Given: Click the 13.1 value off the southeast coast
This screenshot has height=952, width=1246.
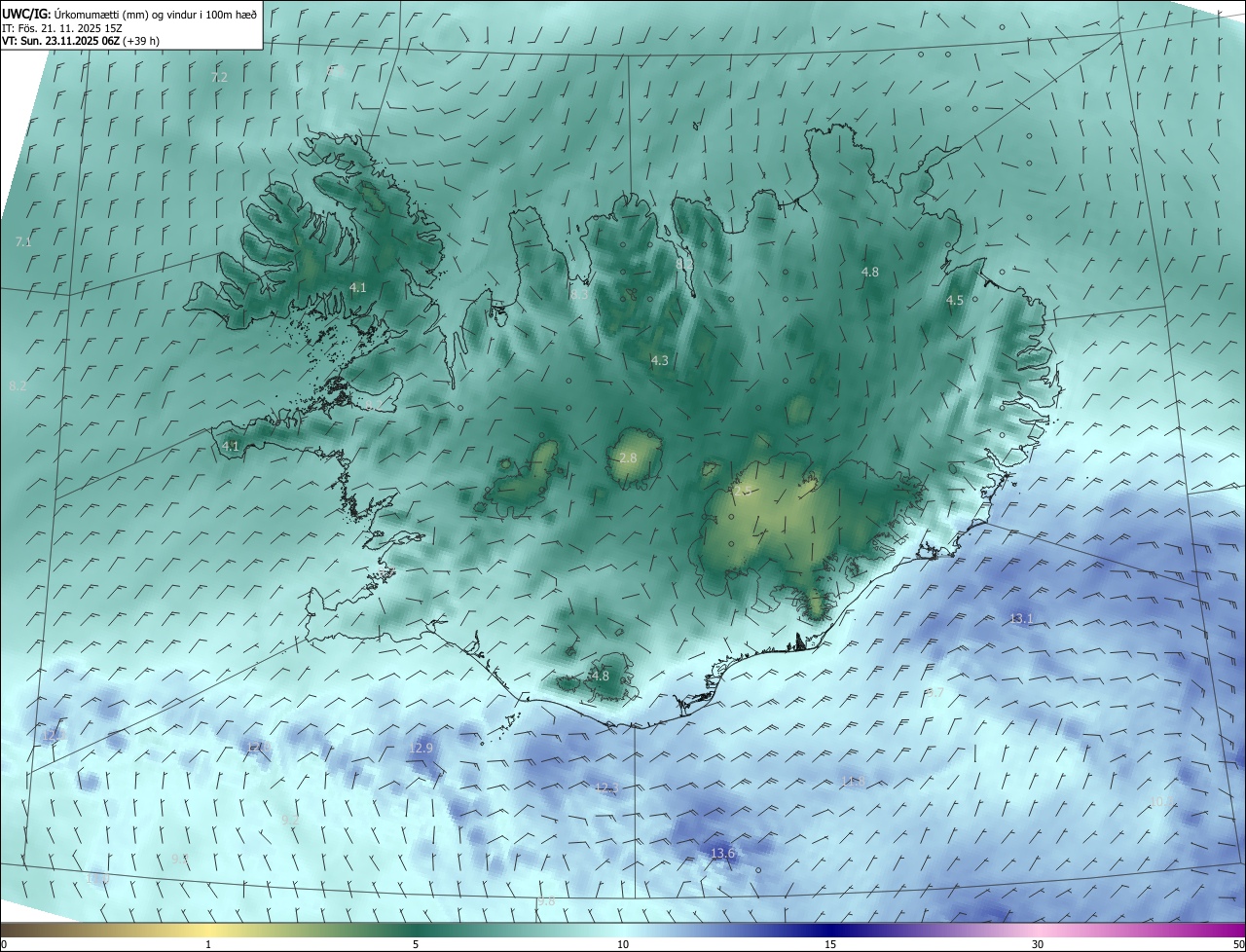Looking at the screenshot, I should coord(1021,618).
